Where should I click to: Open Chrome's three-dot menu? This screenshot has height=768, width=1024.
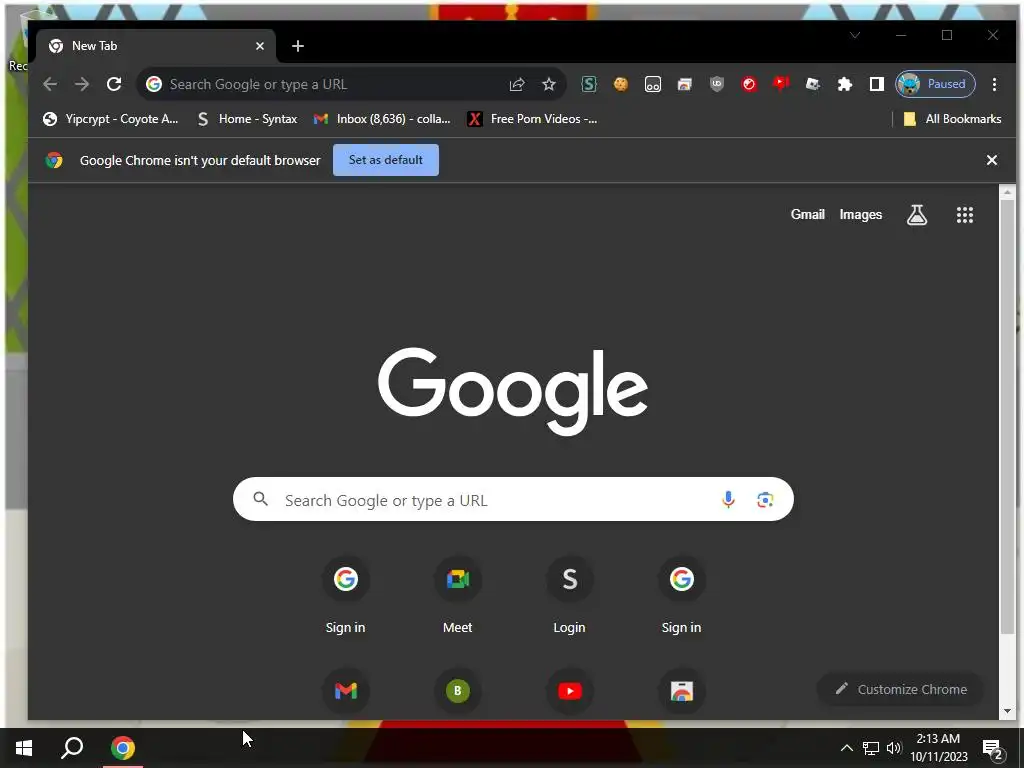pyautogui.click(x=994, y=84)
